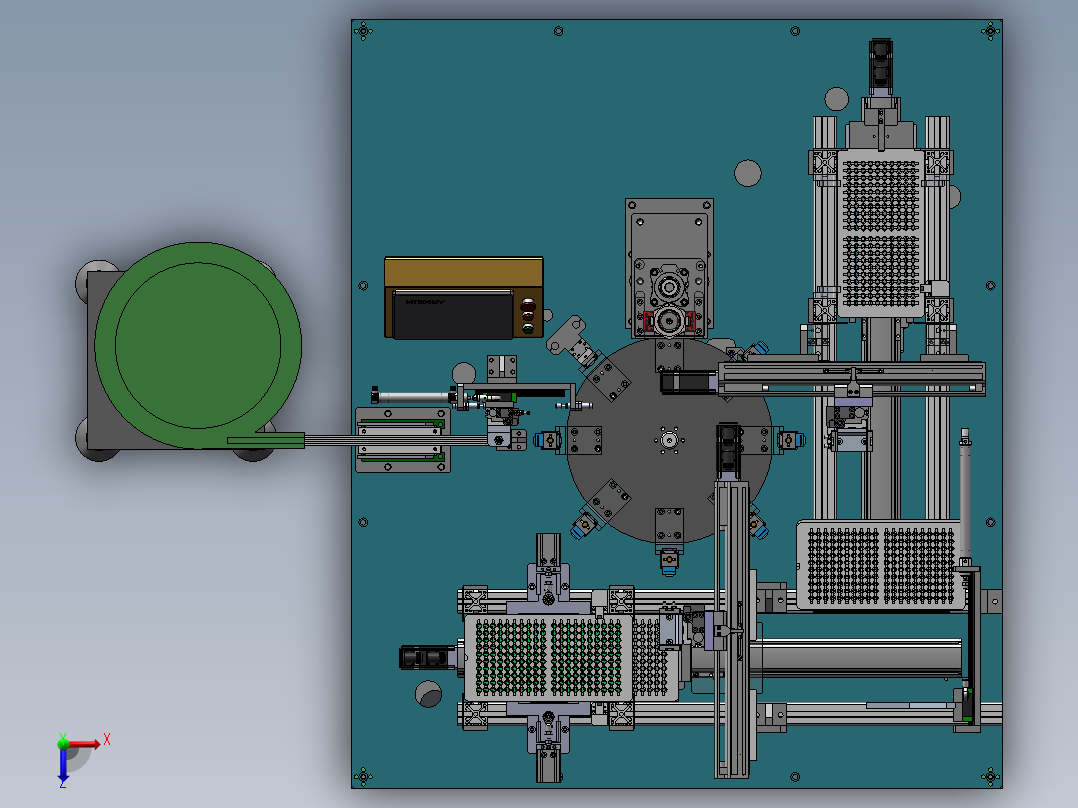The width and height of the screenshot is (1078, 808).
Task: Click the bottom-right corner mounting hole of base plate
Action: coord(990,777)
